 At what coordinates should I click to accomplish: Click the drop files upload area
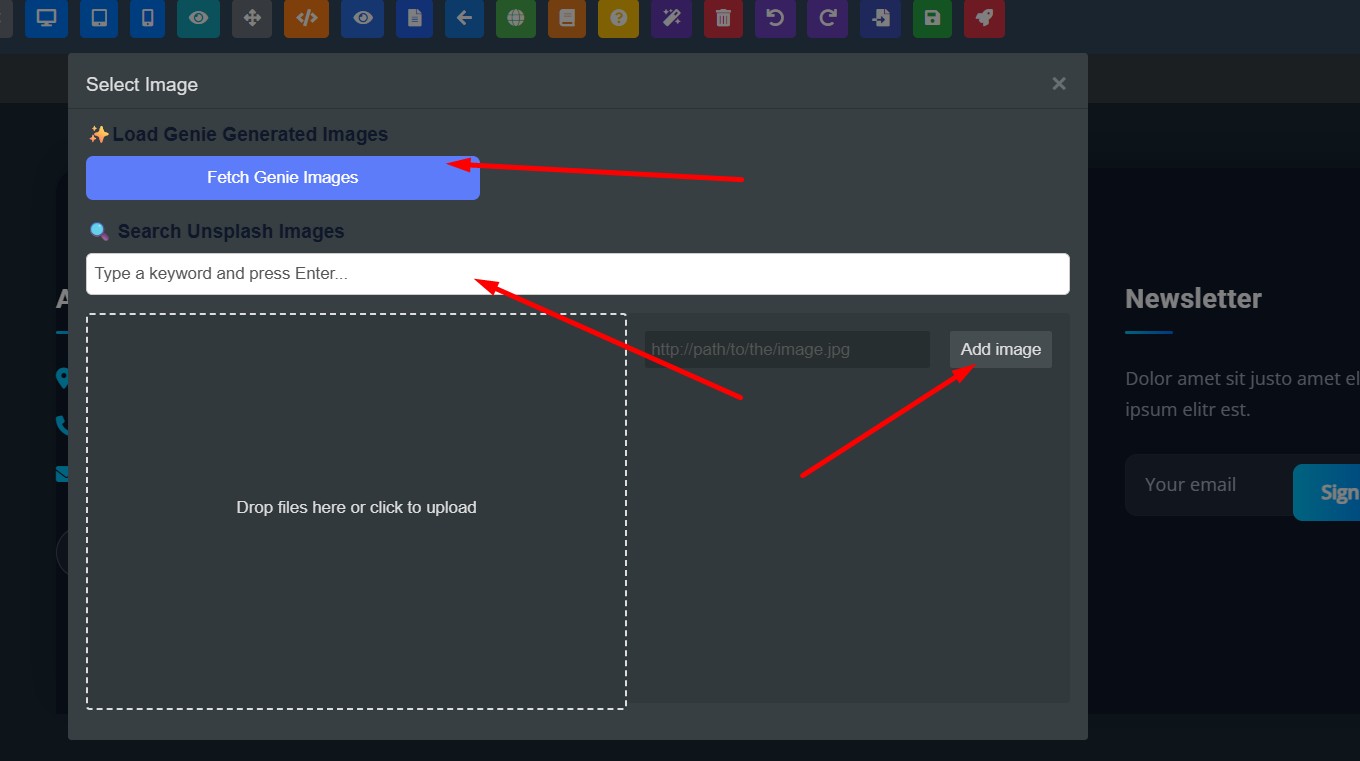point(356,507)
